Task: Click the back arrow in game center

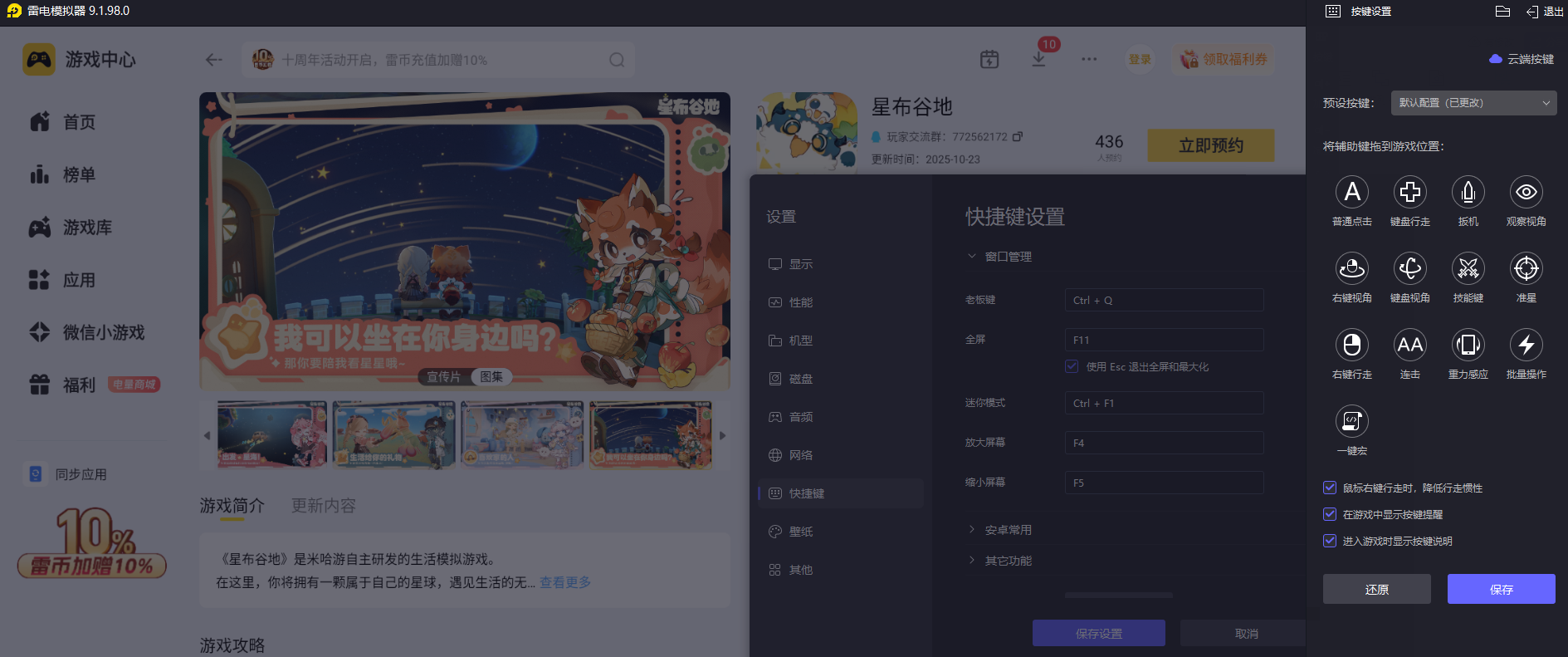Action: (x=214, y=60)
